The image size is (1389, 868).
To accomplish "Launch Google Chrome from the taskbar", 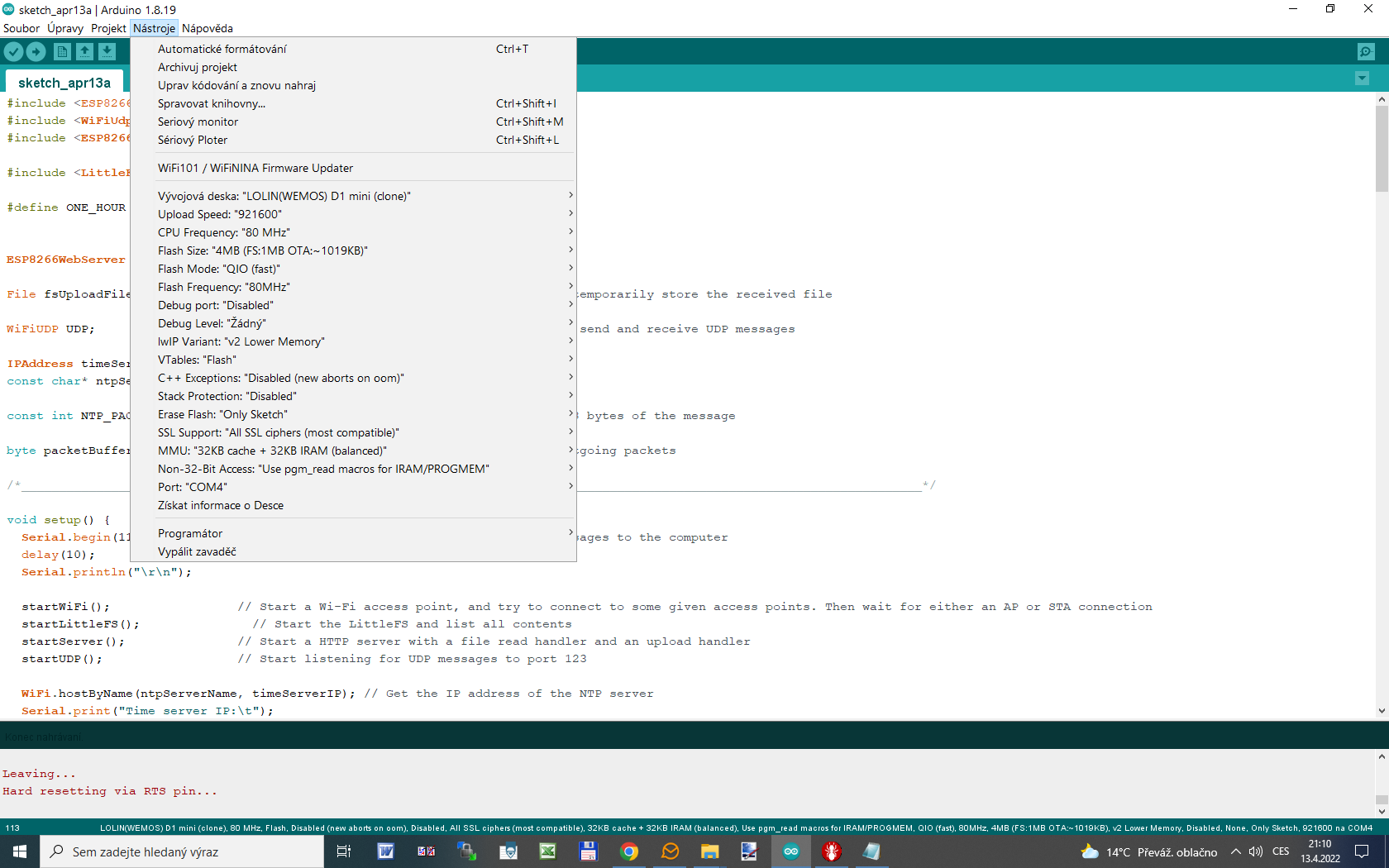I will 629,851.
